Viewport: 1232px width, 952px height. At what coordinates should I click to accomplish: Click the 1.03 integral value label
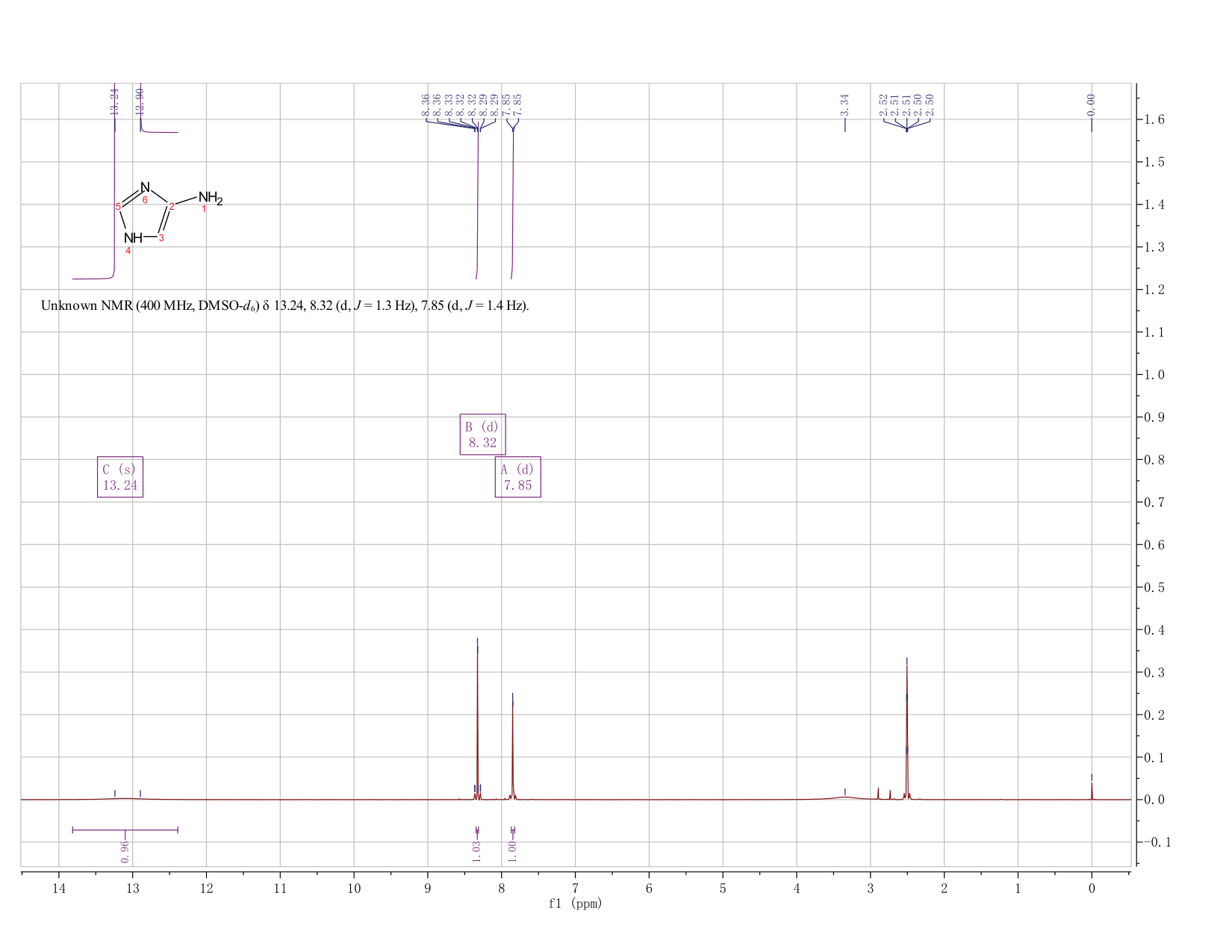pos(477,850)
